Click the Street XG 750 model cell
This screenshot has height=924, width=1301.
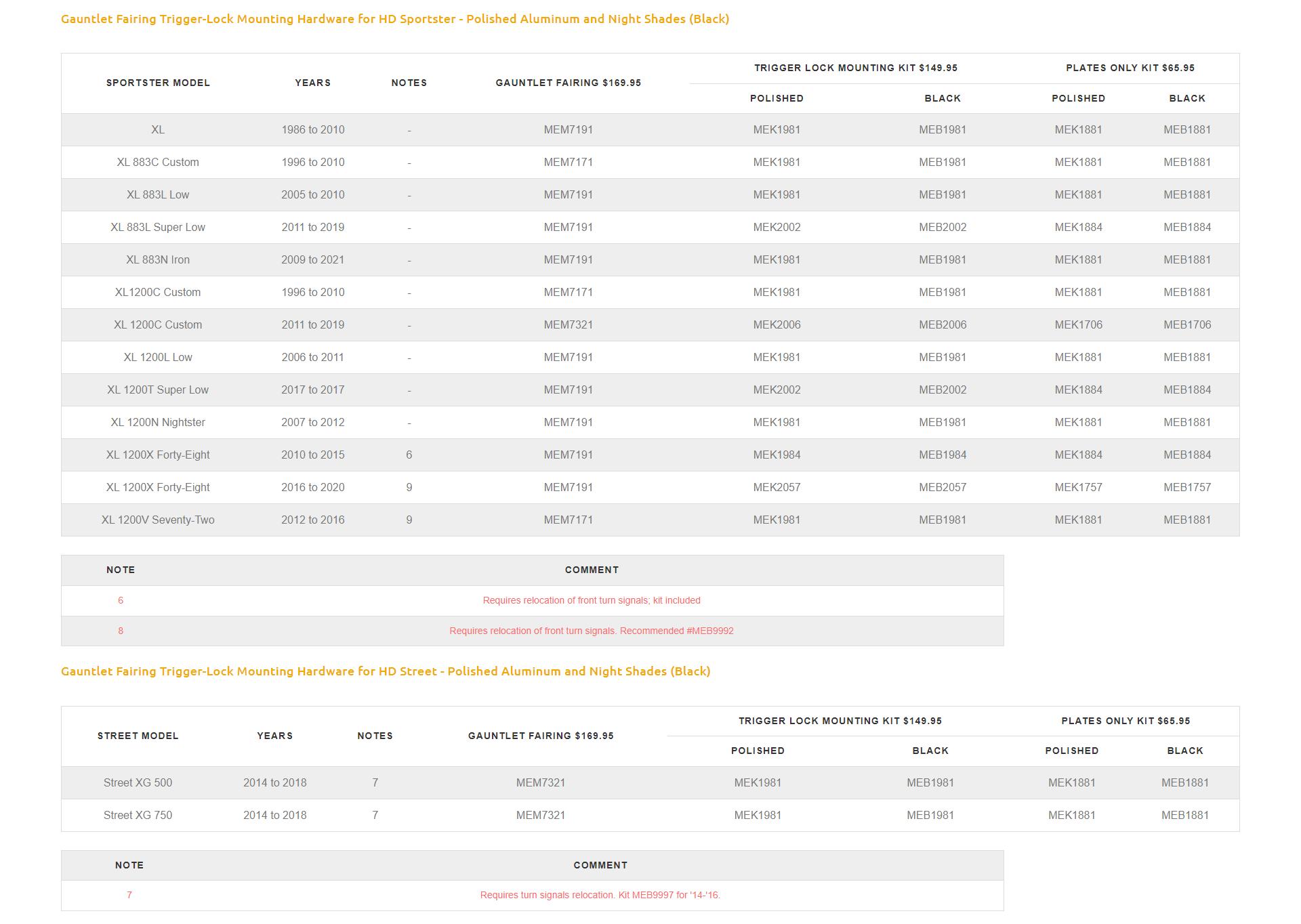point(138,815)
